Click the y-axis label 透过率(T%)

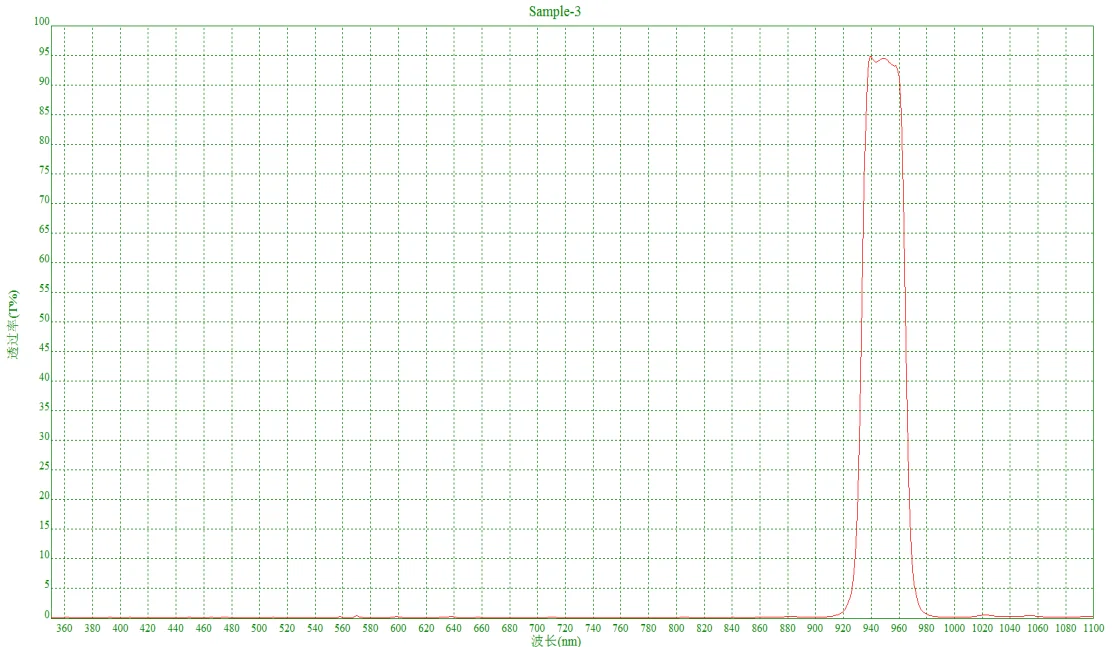(13, 324)
